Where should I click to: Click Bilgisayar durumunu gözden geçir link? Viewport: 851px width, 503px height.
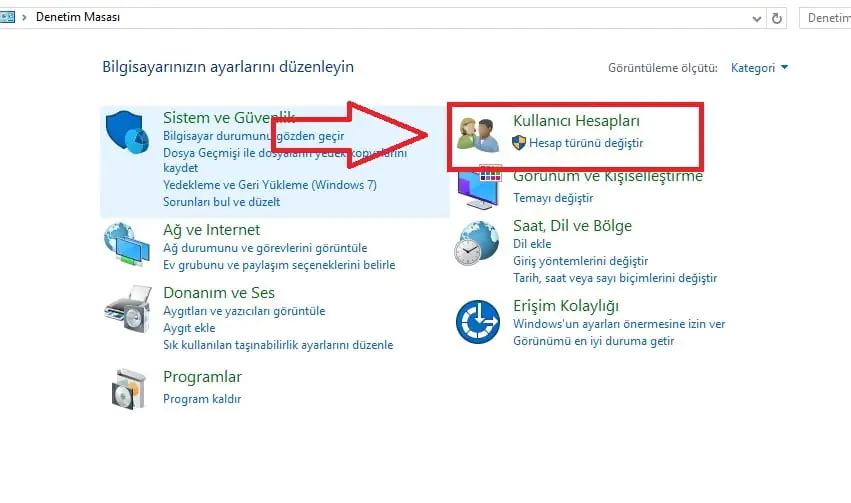[253, 136]
